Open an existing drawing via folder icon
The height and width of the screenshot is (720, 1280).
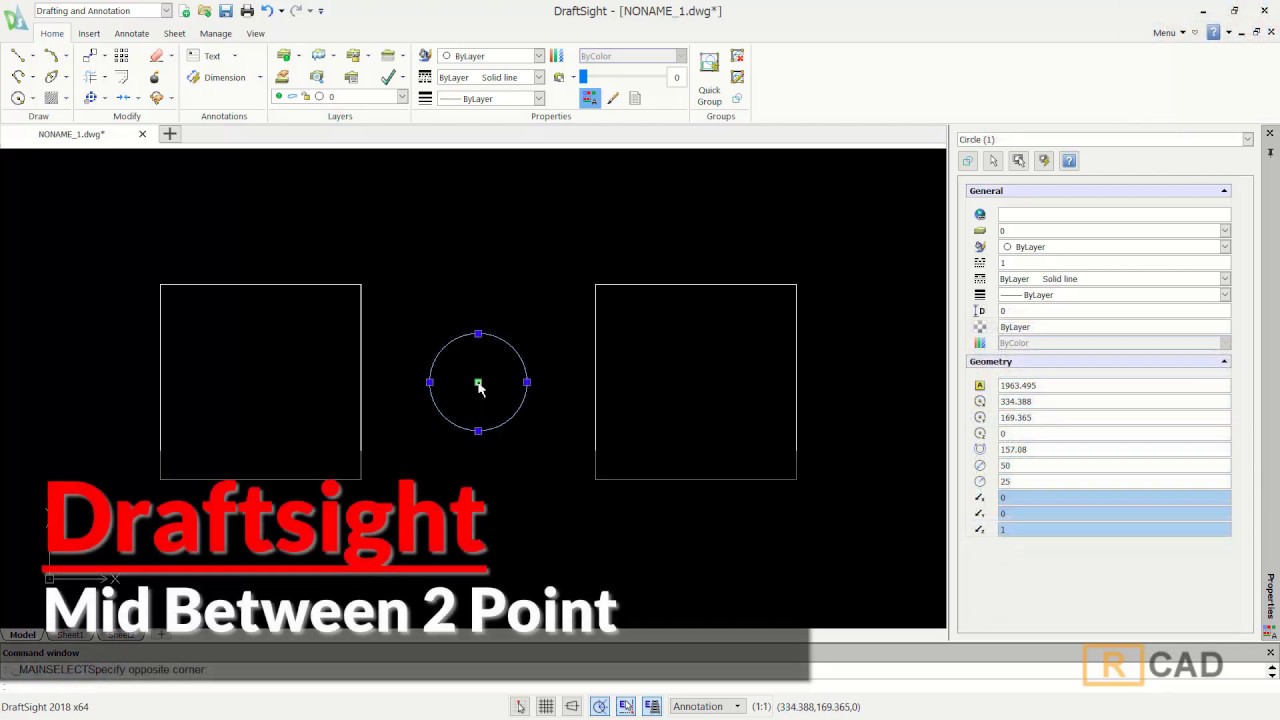pos(205,11)
